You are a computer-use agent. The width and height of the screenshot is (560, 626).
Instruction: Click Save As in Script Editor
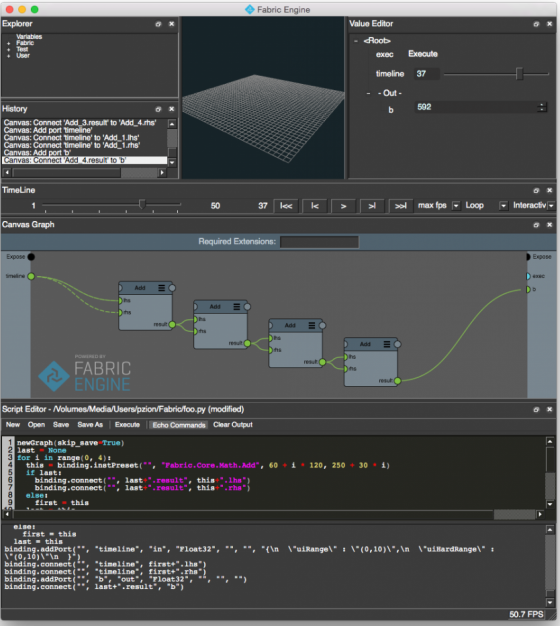pos(90,425)
